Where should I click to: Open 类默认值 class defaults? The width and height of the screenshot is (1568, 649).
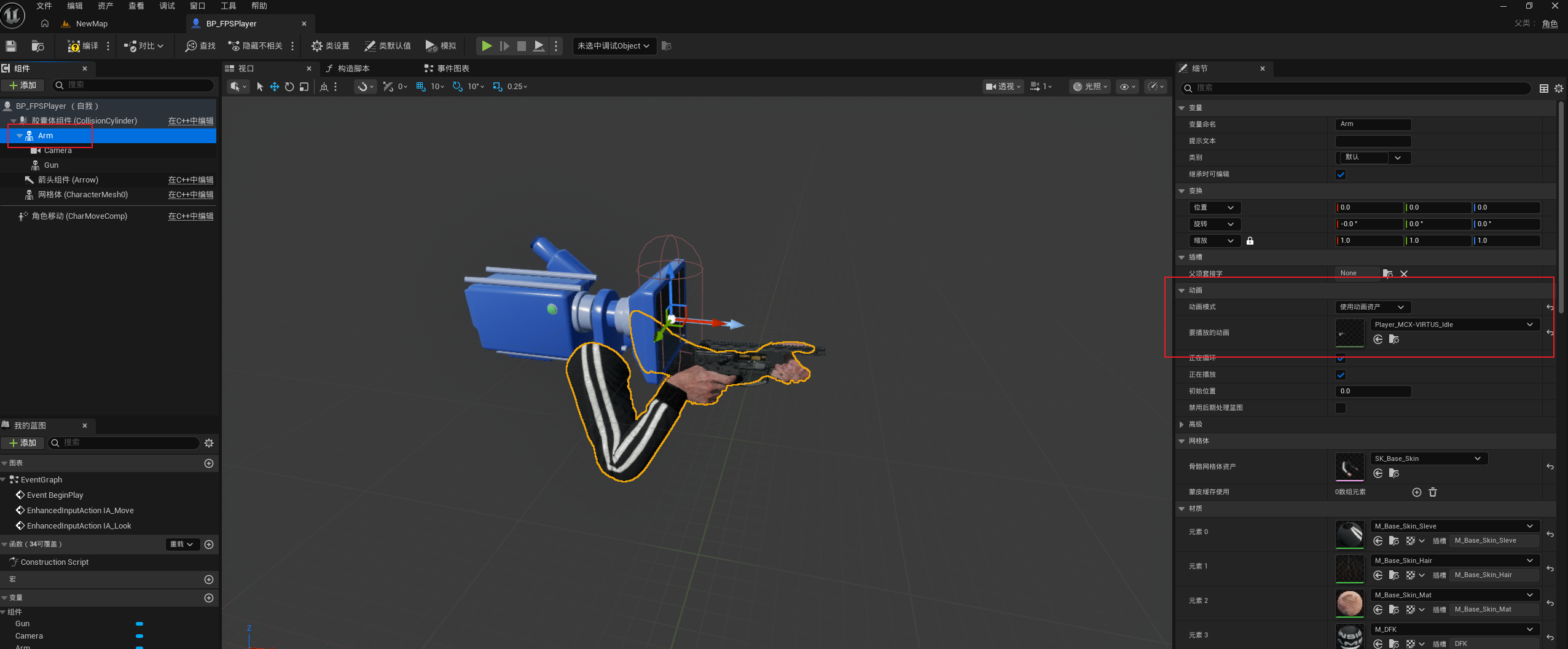pos(387,46)
